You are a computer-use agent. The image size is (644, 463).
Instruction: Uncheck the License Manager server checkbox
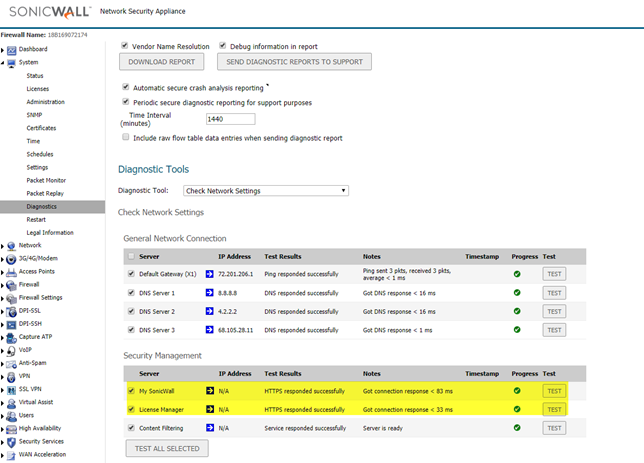tap(130, 409)
